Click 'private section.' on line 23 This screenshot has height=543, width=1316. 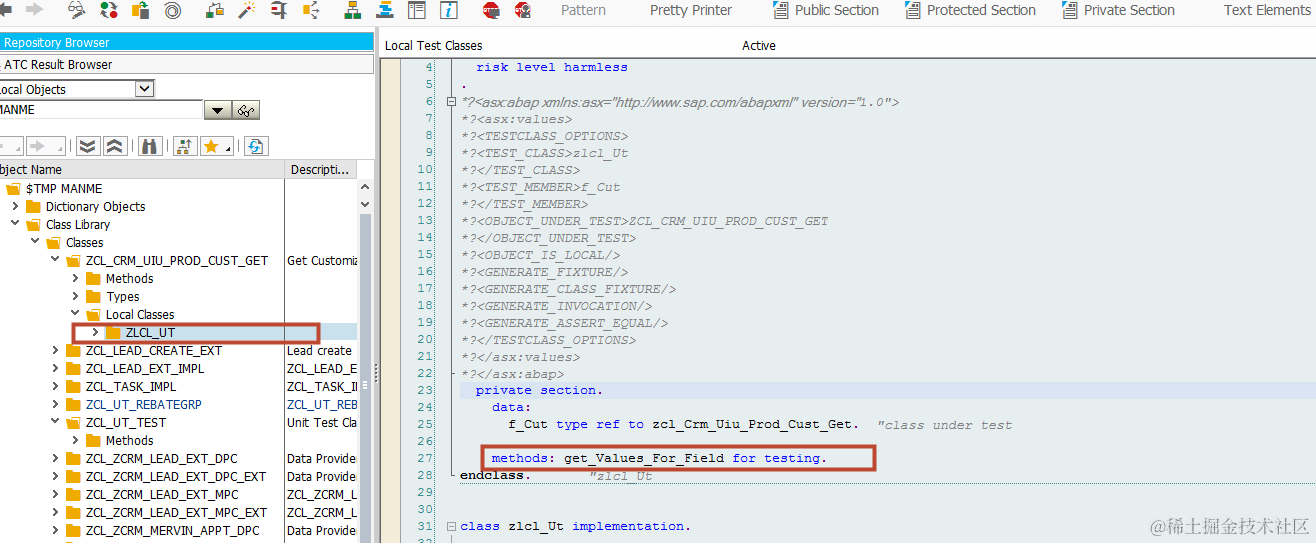pos(539,390)
